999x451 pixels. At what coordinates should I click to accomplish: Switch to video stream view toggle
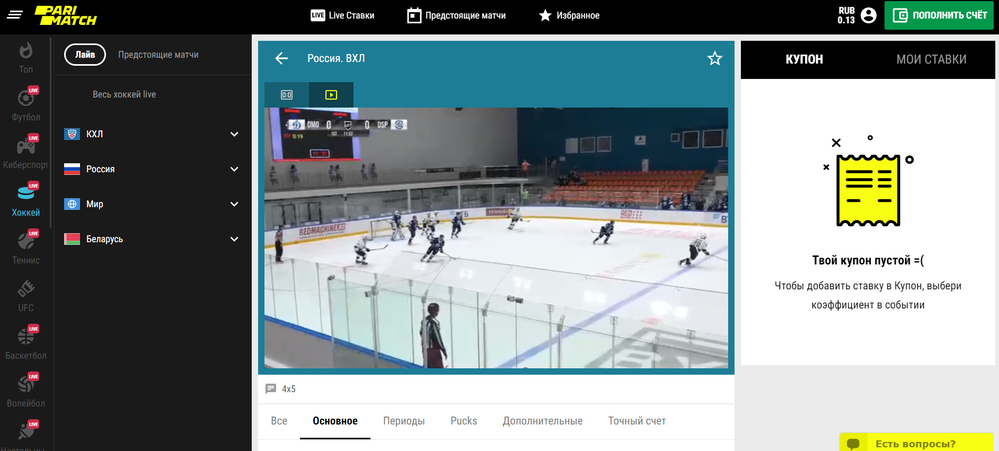pos(331,95)
